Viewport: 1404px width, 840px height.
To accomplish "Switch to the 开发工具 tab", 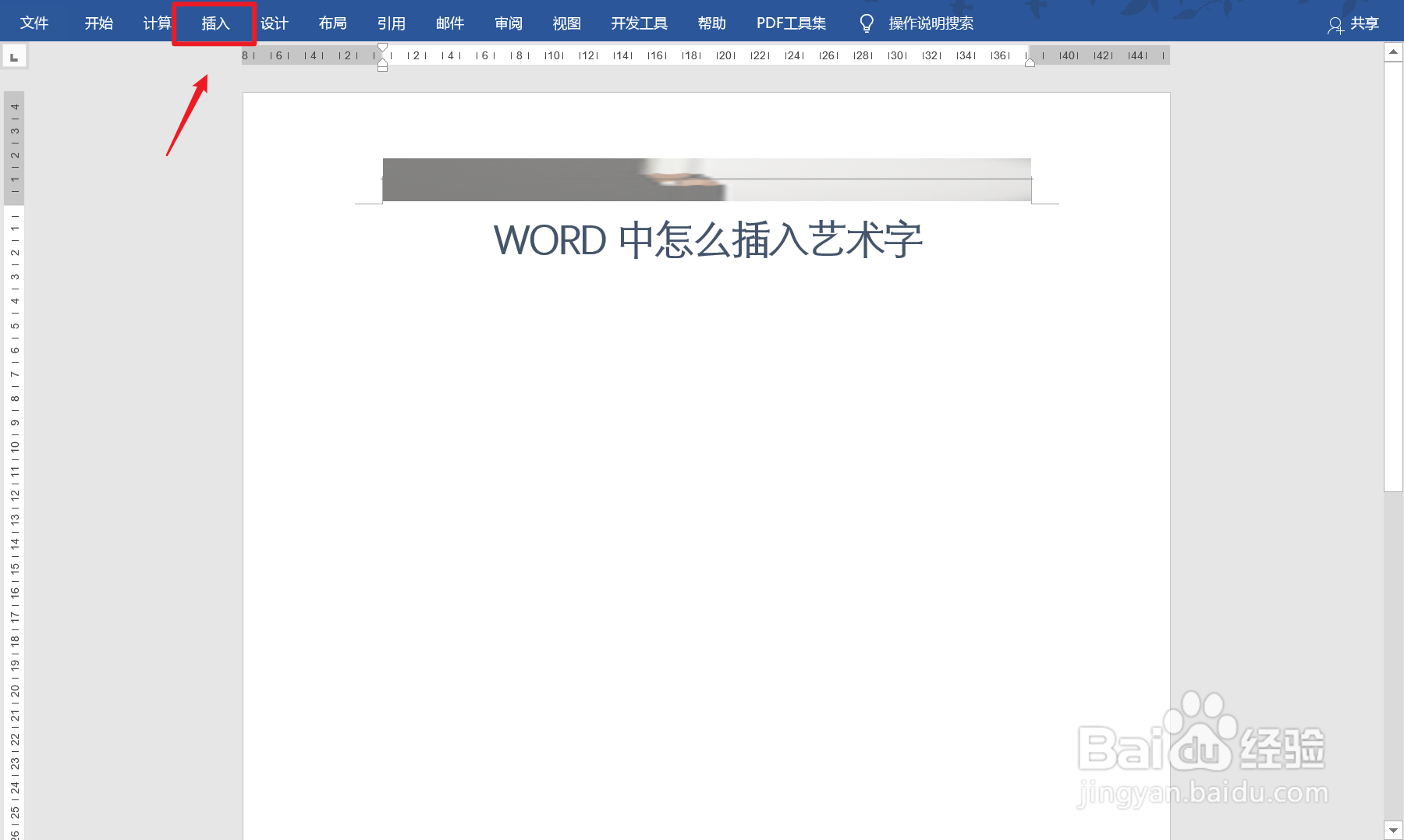I will click(639, 23).
